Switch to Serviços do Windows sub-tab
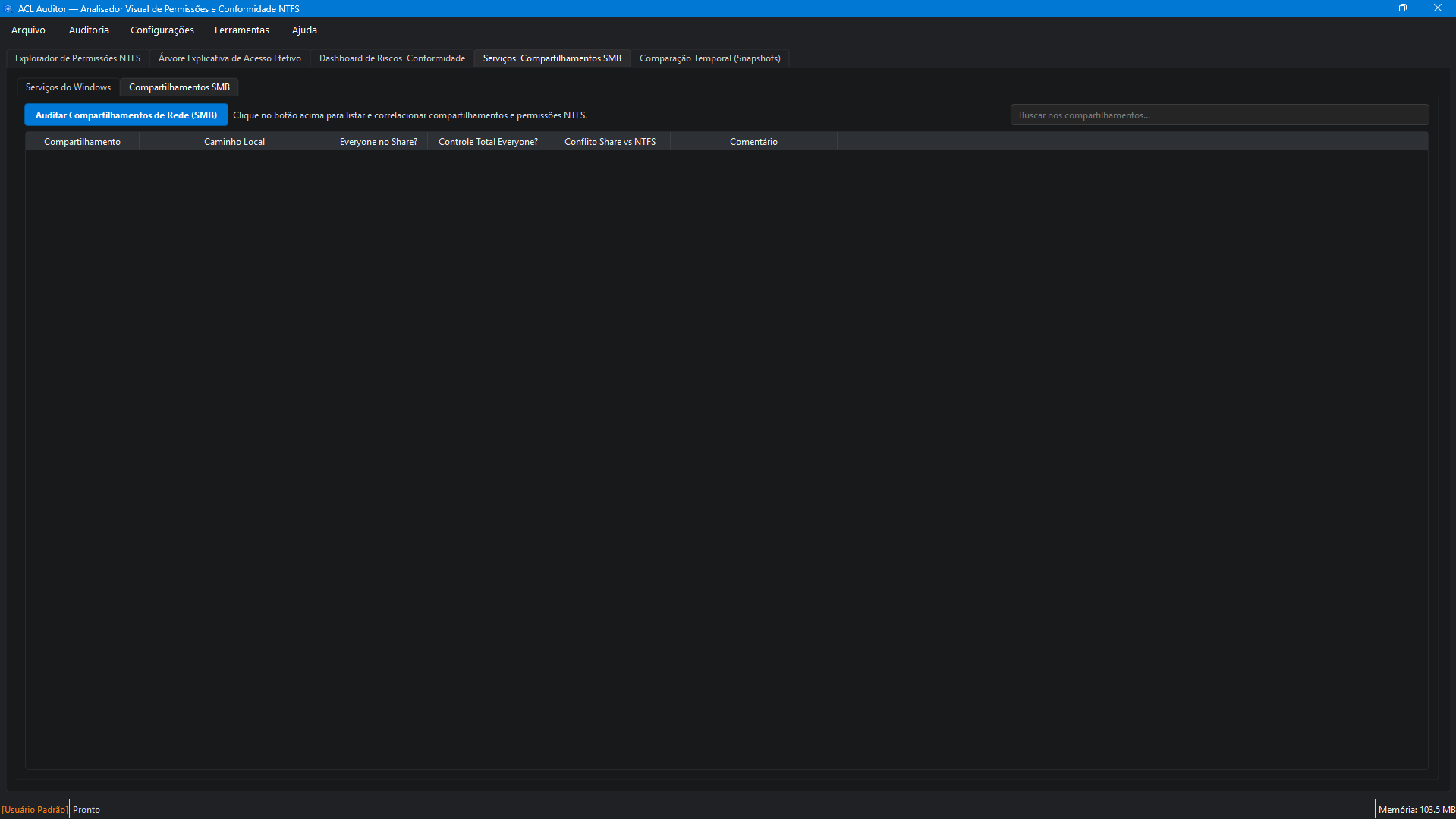 pyautogui.click(x=68, y=87)
